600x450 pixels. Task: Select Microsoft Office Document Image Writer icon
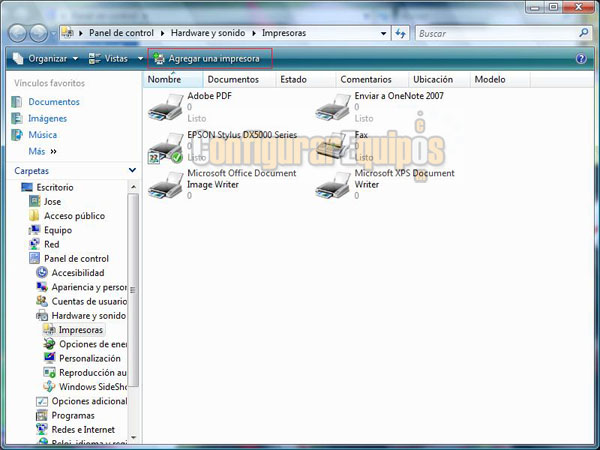coord(166,185)
